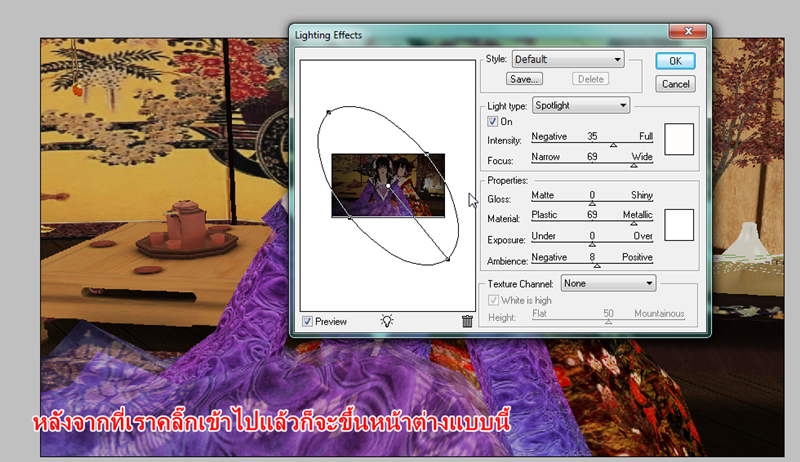Image resolution: width=800 pixels, height=462 pixels.
Task: Open the light color swatch beside Intensity
Action: pos(679,139)
